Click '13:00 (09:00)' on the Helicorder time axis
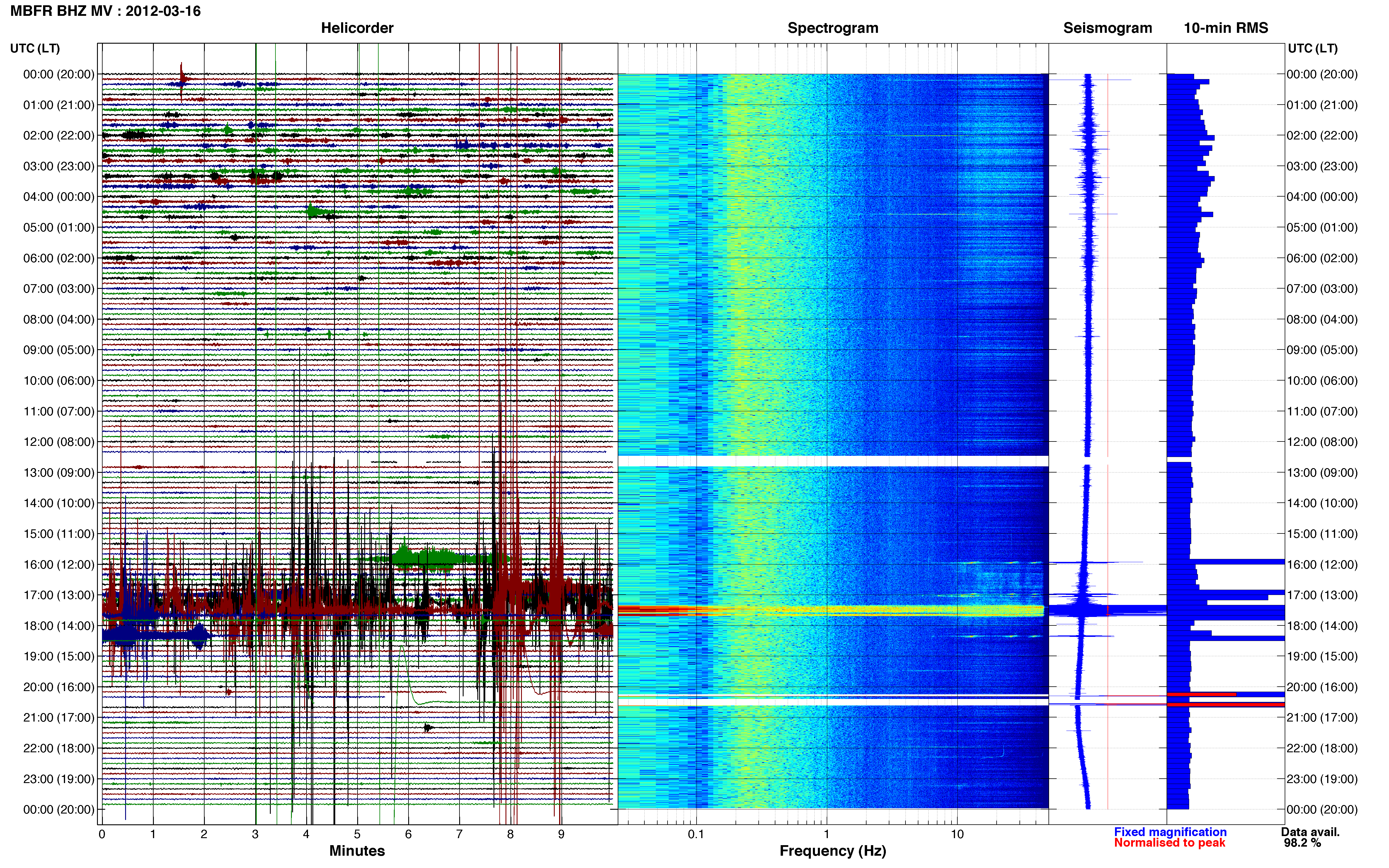1389x868 pixels. click(59, 473)
